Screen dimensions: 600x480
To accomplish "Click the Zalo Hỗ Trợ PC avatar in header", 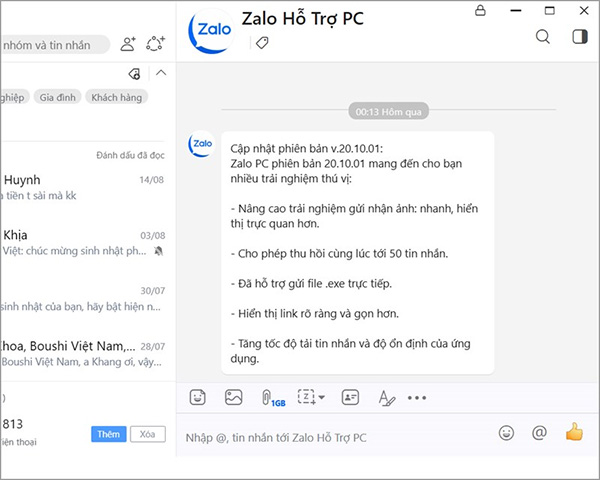I will point(211,31).
